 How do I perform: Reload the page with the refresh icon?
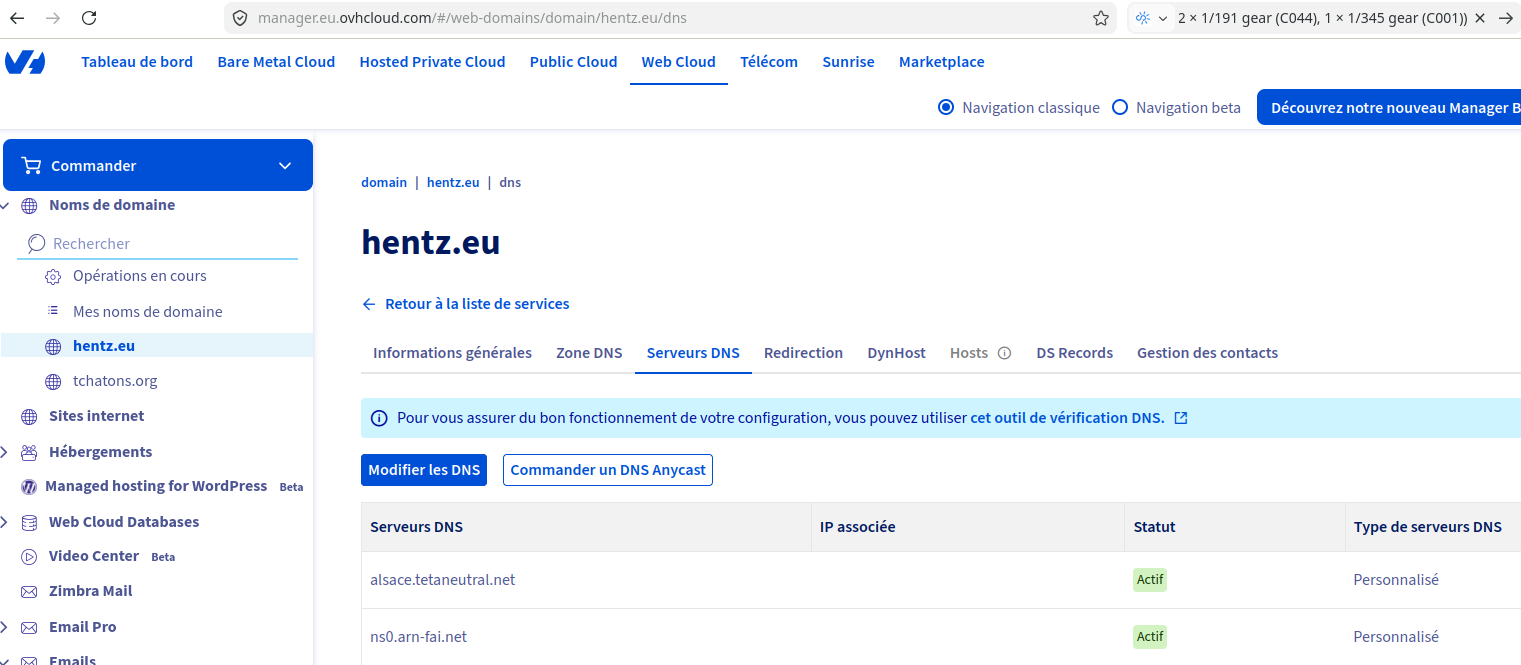[x=89, y=18]
